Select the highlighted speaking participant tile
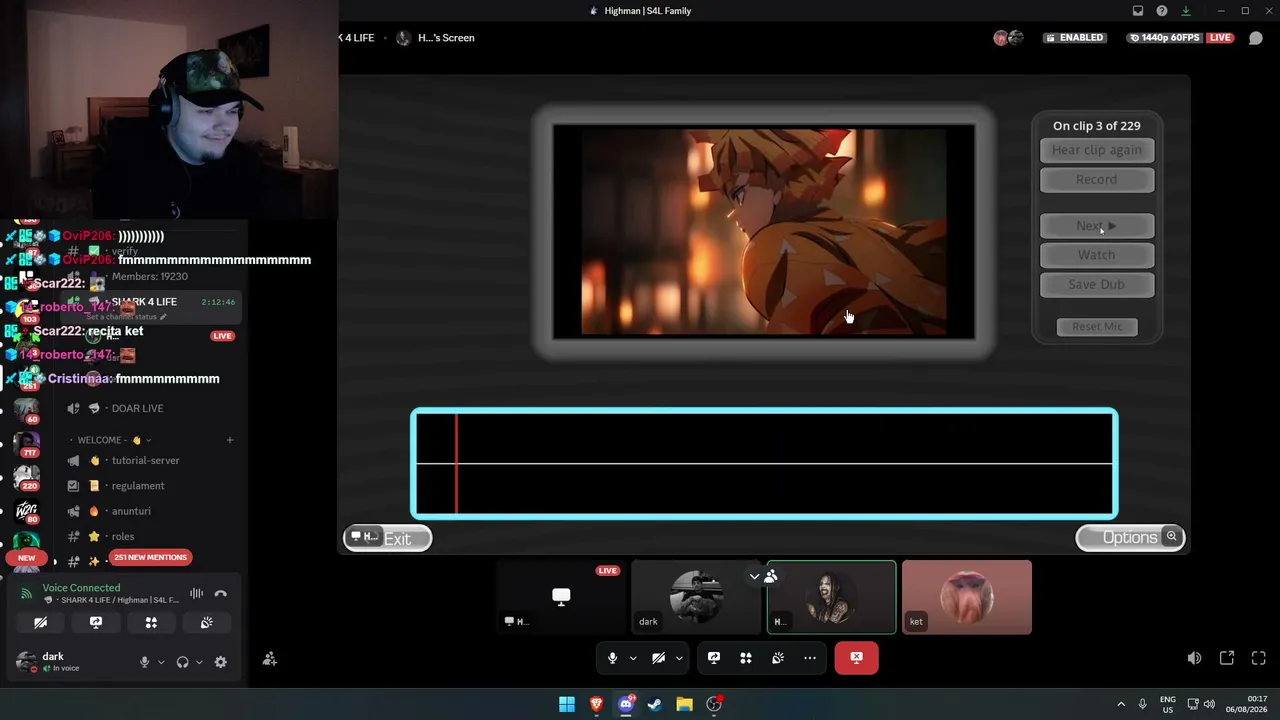 pyautogui.click(x=831, y=598)
